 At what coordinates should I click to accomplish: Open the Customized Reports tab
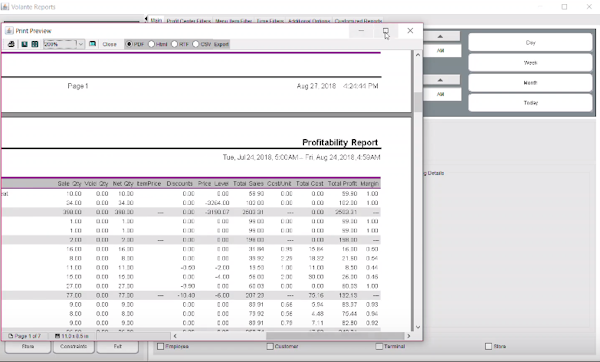pos(359,21)
